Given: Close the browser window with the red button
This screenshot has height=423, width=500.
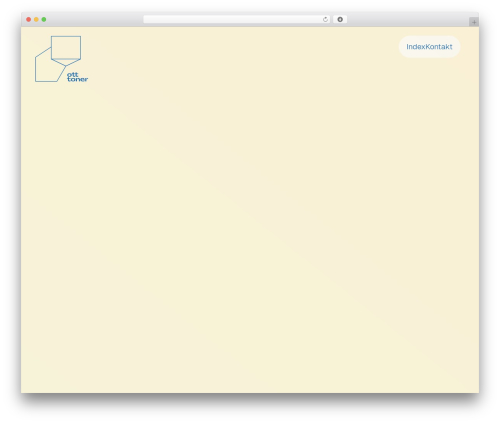Looking at the screenshot, I should (x=29, y=20).
